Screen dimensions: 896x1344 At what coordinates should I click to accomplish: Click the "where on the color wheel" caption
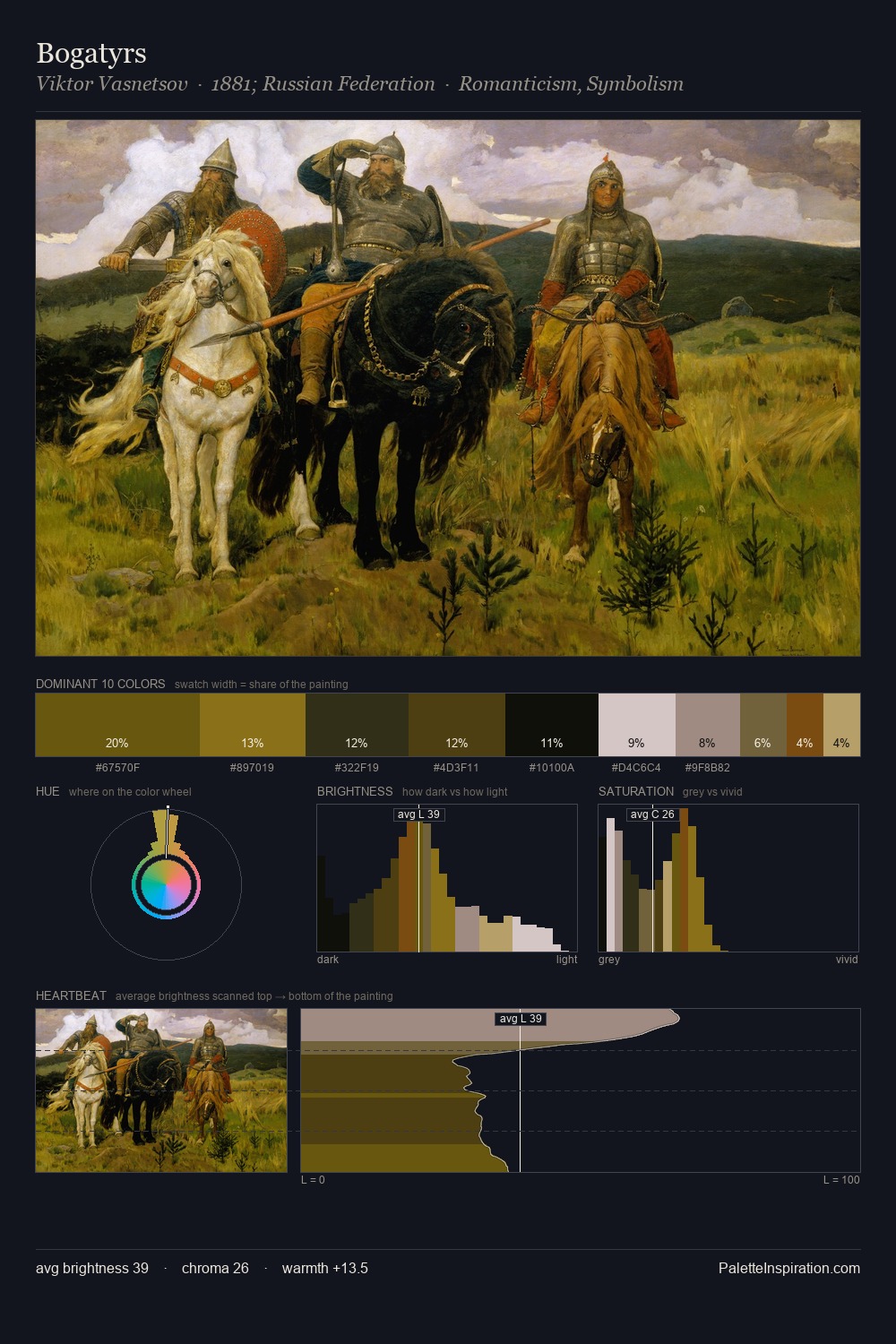tap(130, 792)
